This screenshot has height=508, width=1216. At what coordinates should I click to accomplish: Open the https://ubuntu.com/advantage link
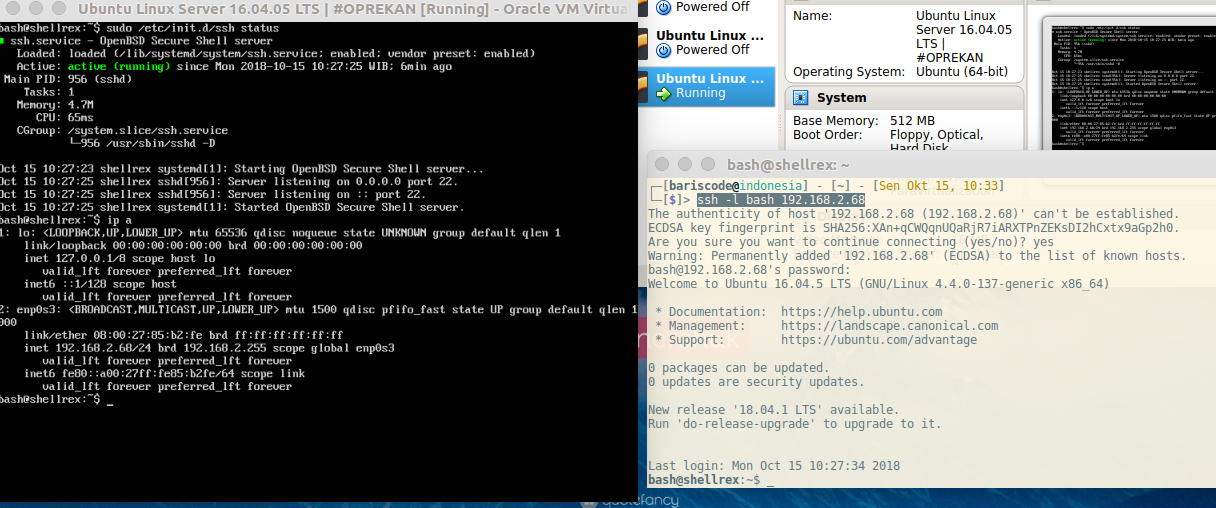879,340
